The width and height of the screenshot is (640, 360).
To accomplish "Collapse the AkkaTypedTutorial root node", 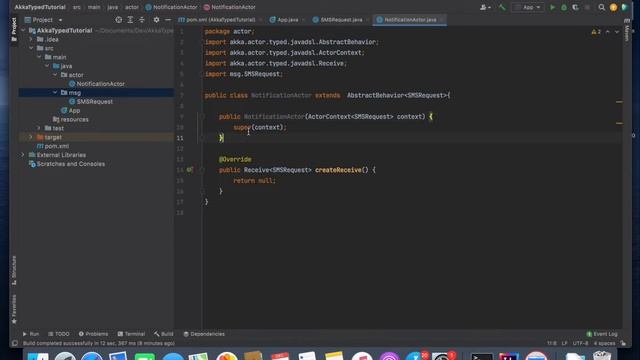I will tap(23, 31).
